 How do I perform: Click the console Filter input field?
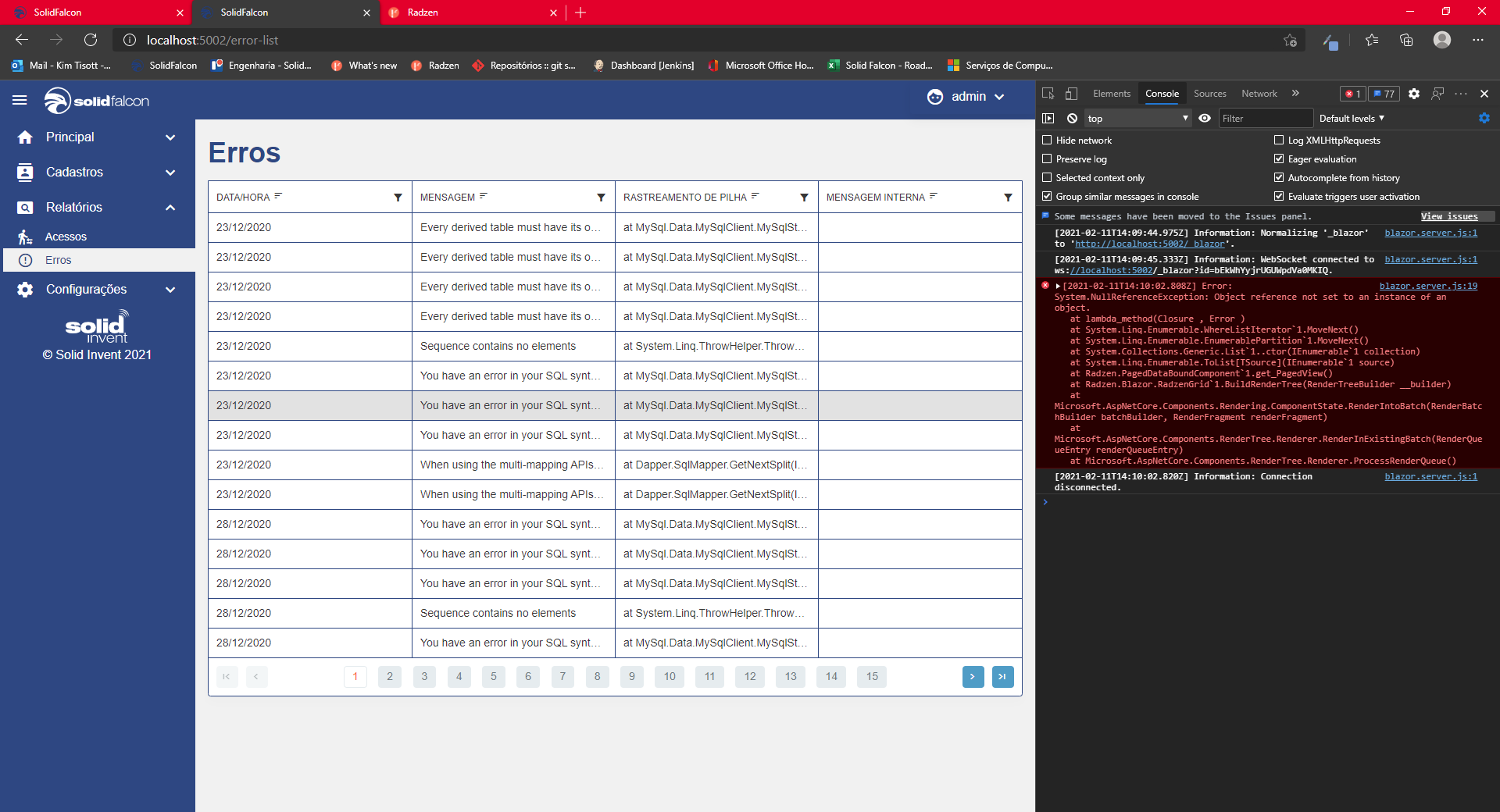(x=1266, y=119)
